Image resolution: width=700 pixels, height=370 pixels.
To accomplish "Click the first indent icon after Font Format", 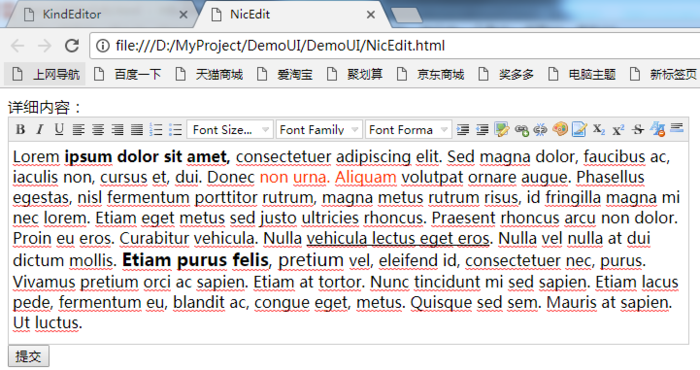I will pos(463,129).
